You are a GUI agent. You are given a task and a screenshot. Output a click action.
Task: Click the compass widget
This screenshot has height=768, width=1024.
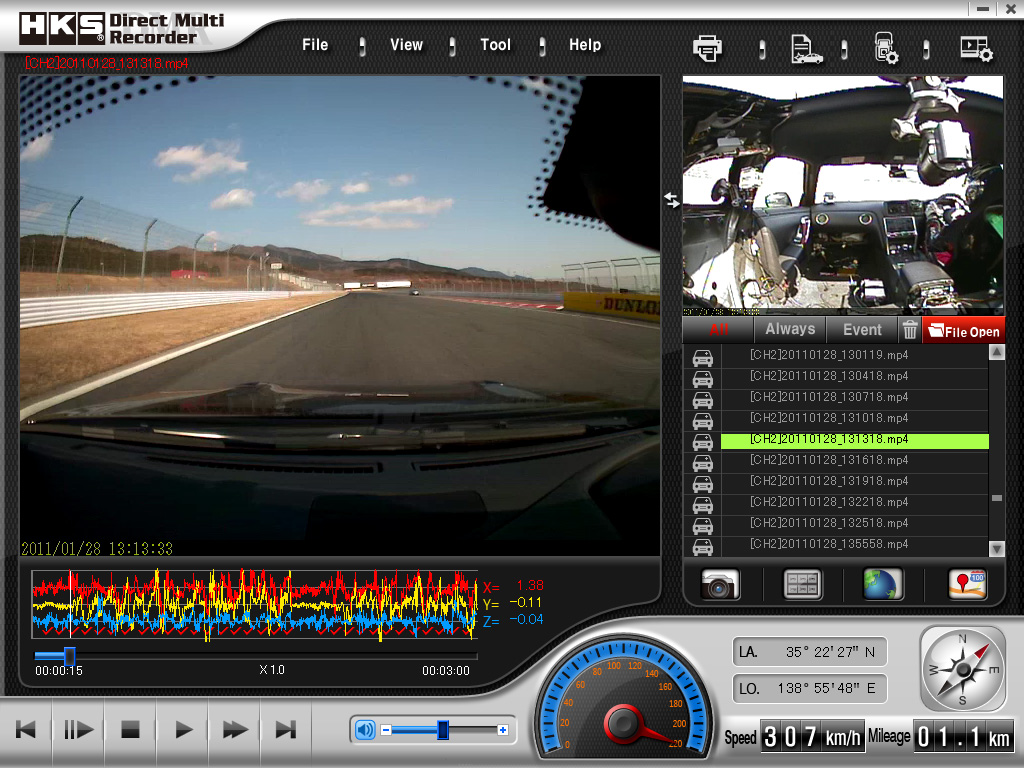point(963,669)
